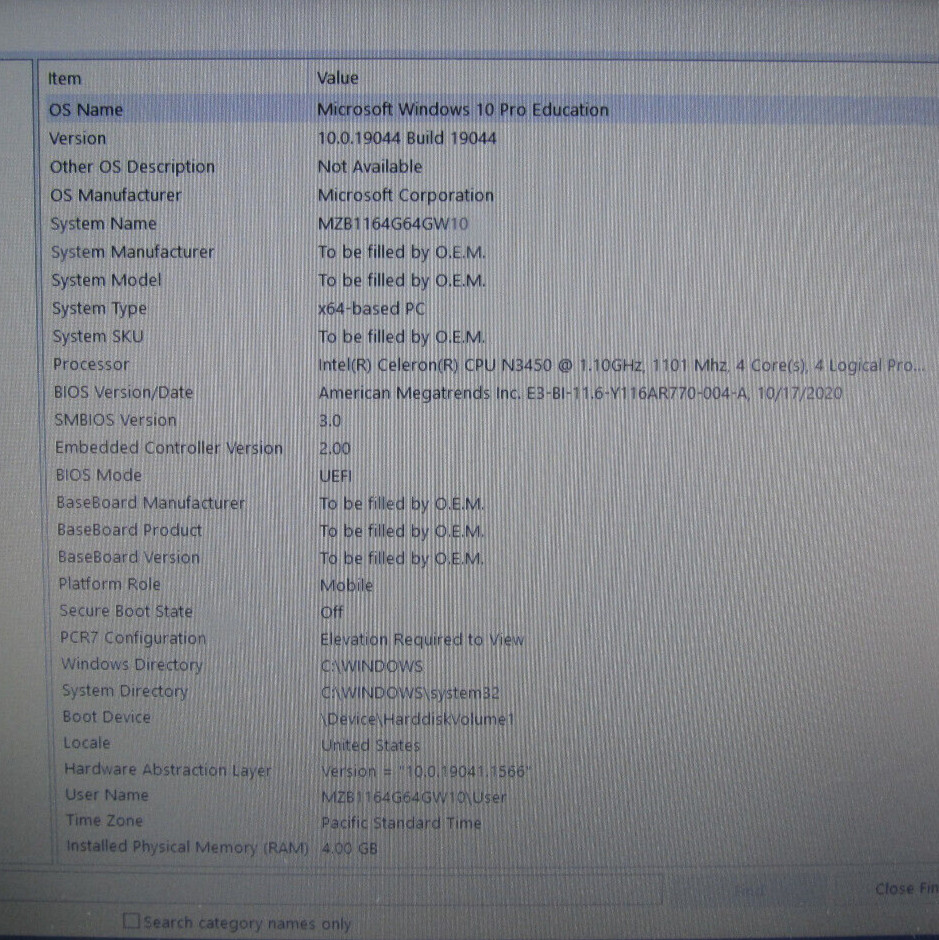The image size is (939, 940).
Task: Select the User Name row label
Action: click(x=107, y=795)
